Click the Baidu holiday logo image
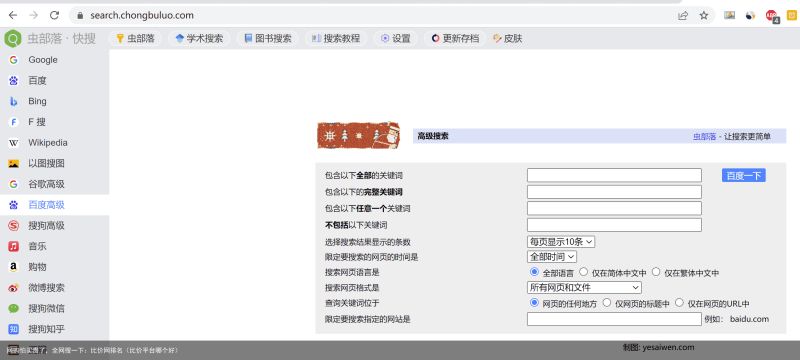Viewport: 800px width, 360px height. coord(359,135)
